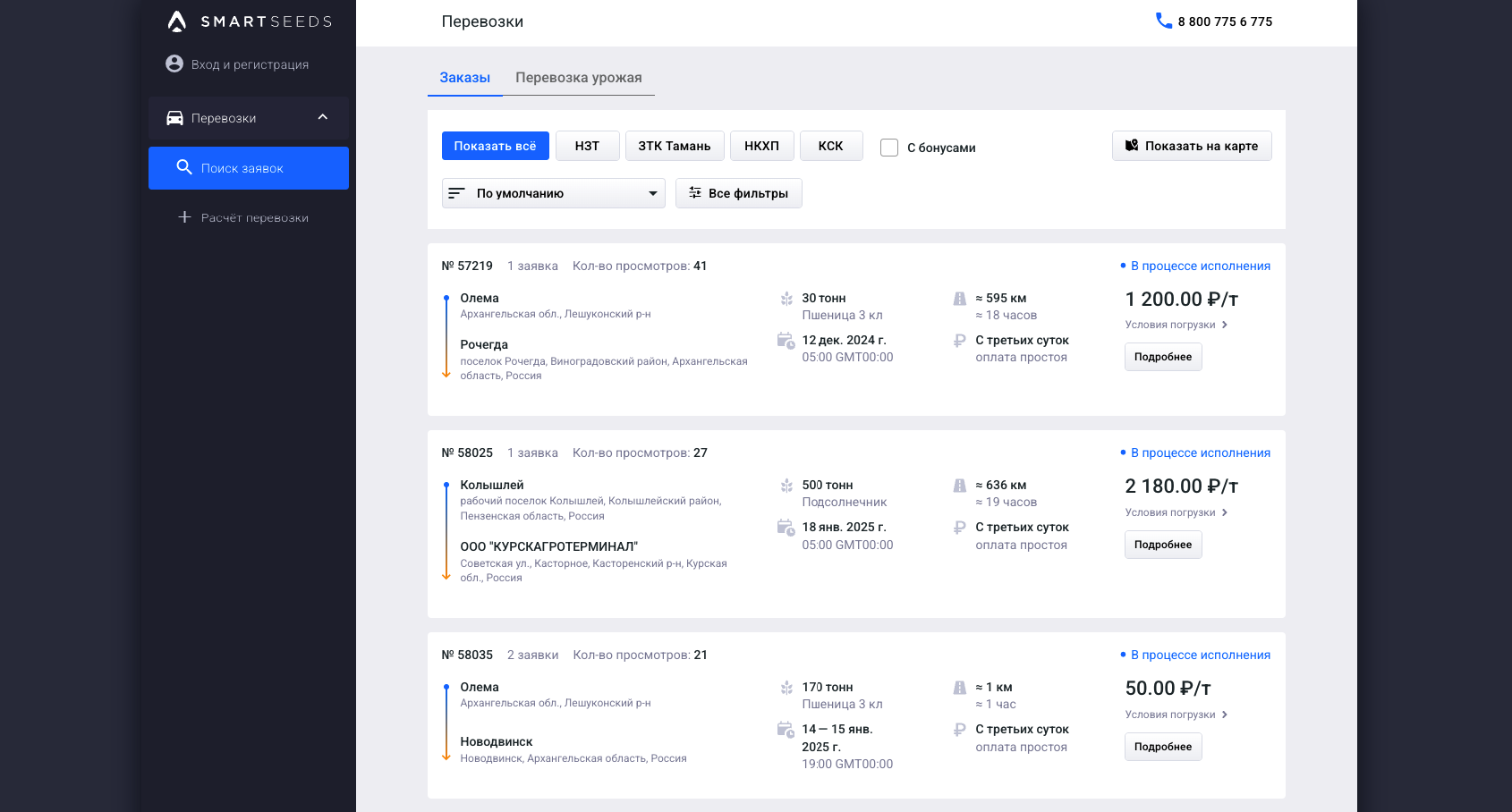Collapse the Перевозки sidebar section
This screenshot has width=1512, height=812.
coord(323,117)
